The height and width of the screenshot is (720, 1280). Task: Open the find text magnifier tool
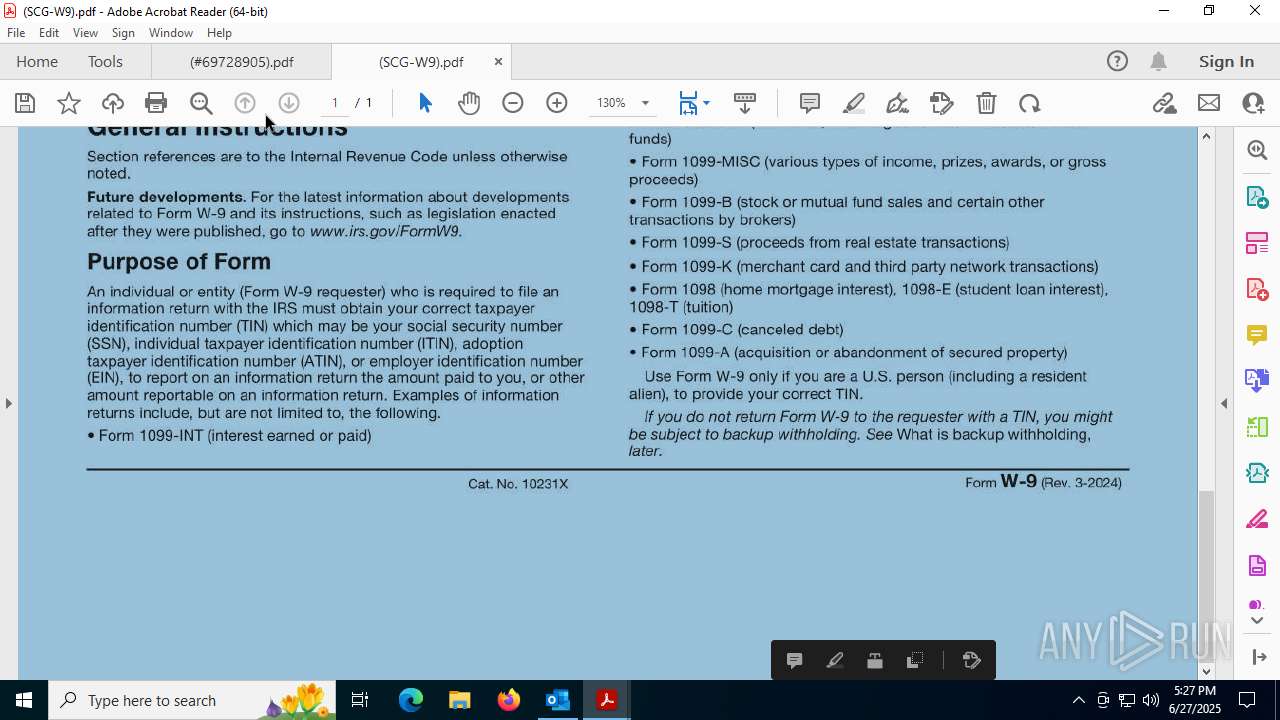point(201,103)
